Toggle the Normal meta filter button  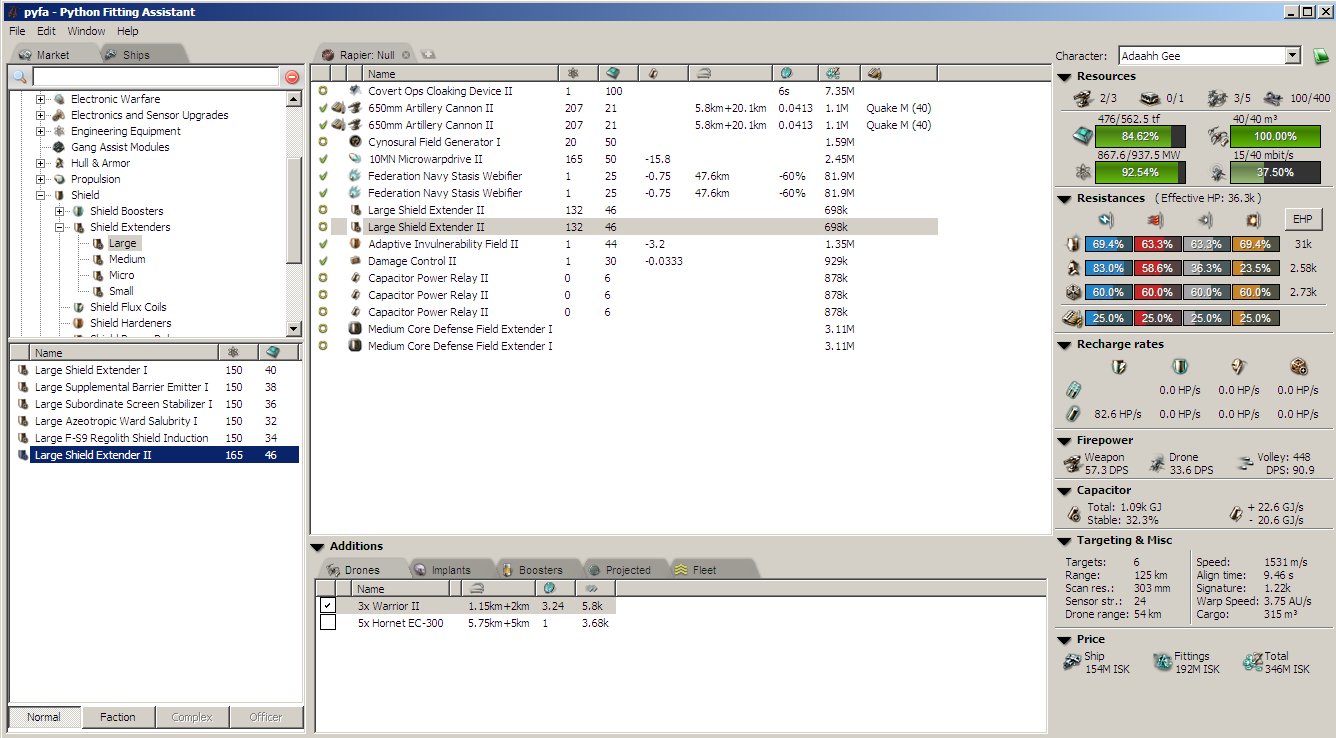tap(44, 717)
